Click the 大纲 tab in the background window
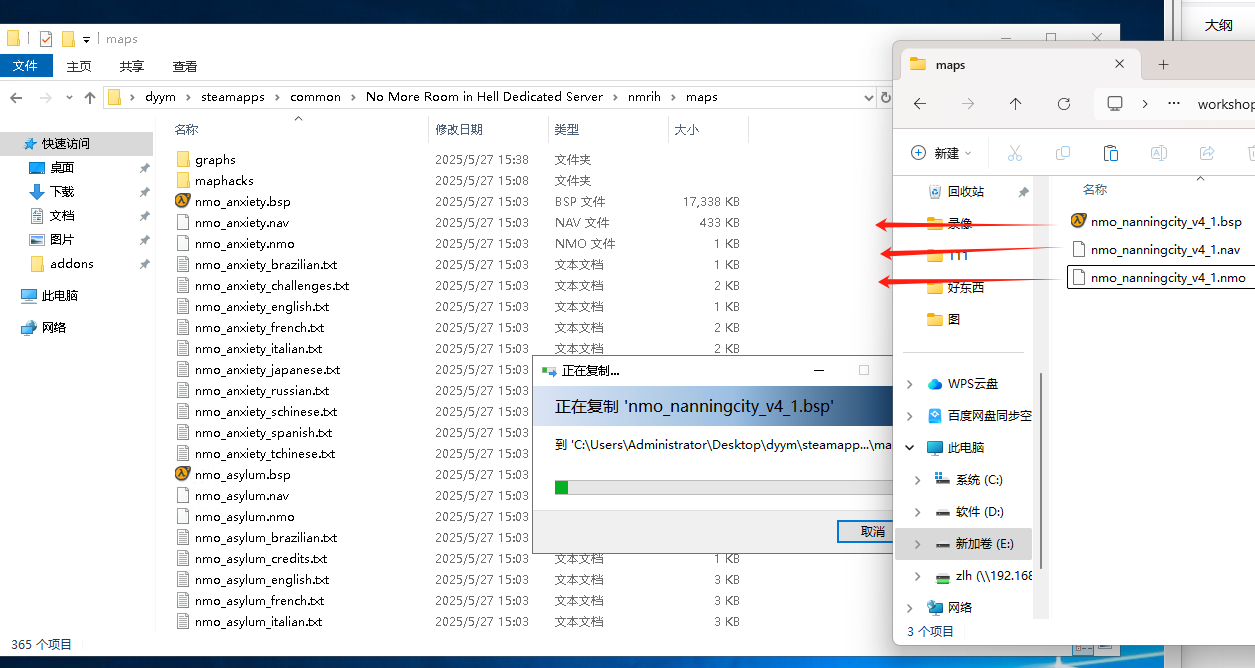 tap(1219, 25)
